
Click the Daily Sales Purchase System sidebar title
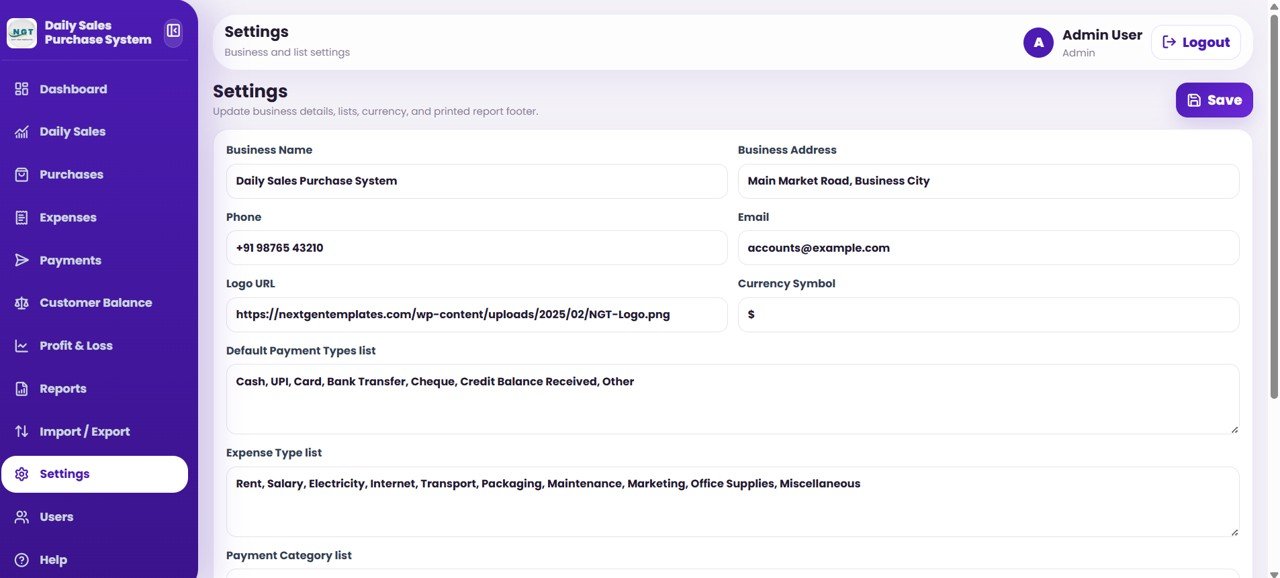(x=98, y=33)
